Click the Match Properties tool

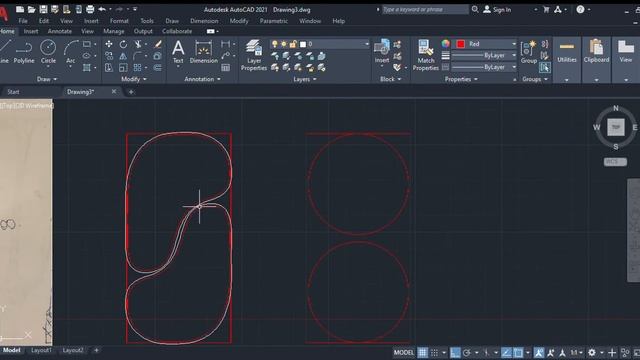(x=426, y=56)
